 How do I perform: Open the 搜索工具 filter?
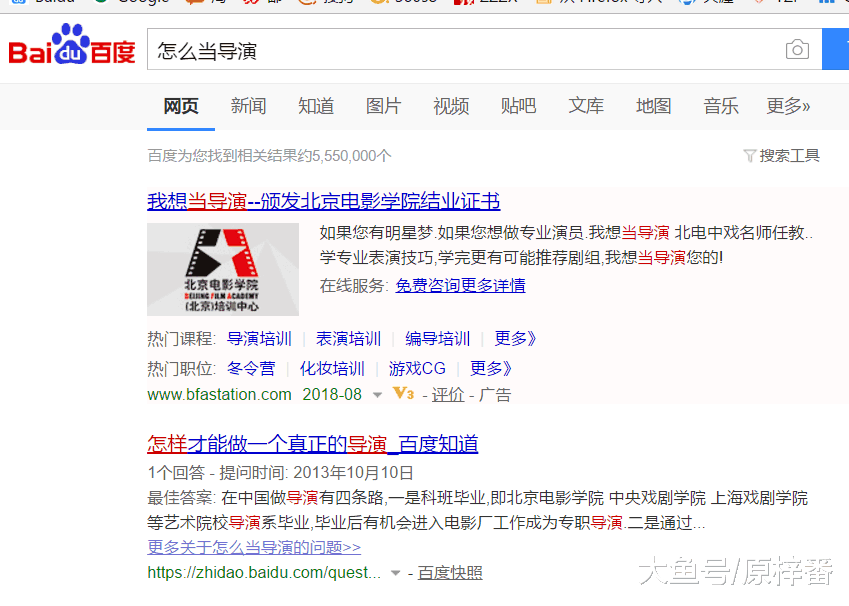(781, 155)
